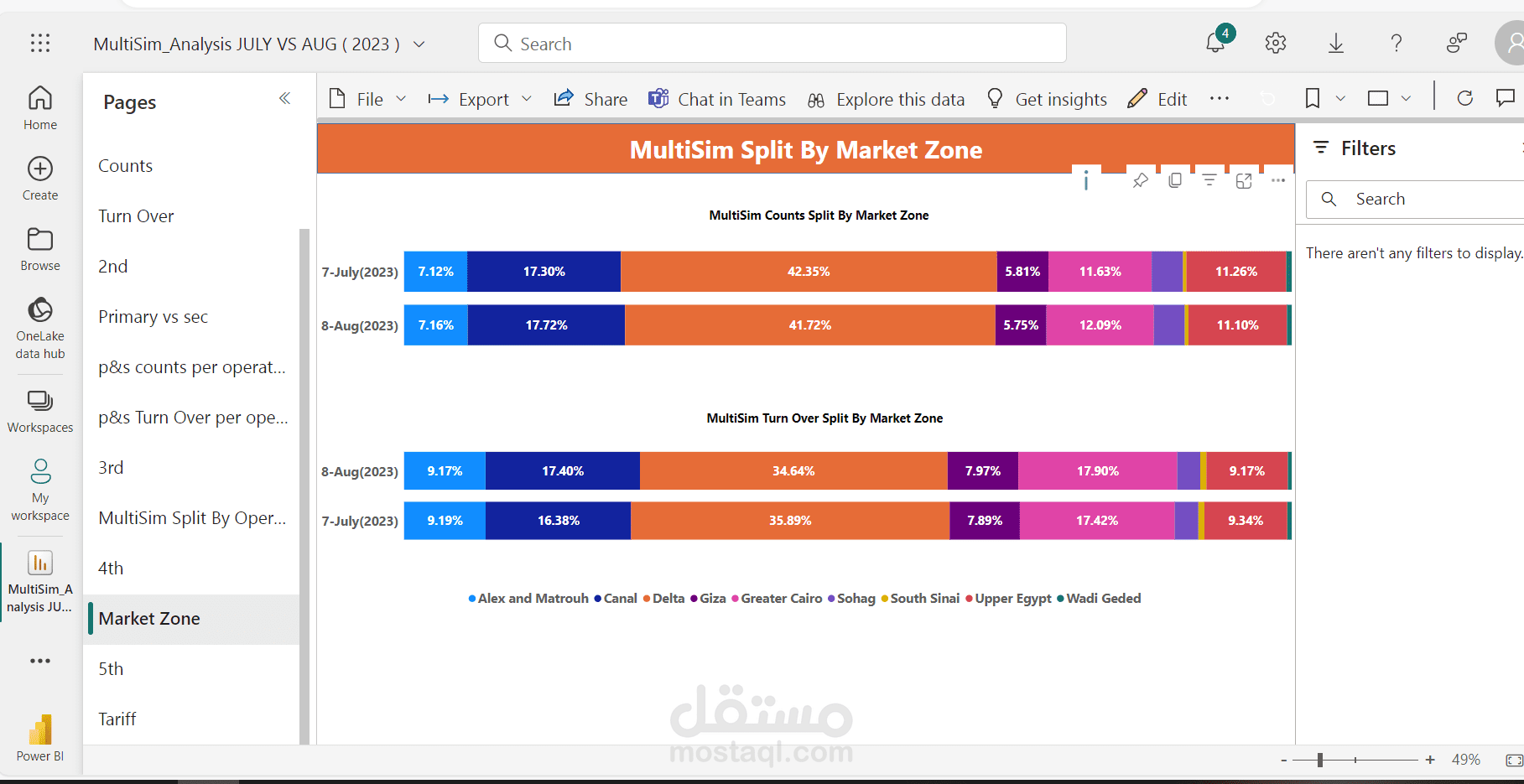Viewport: 1524px width, 784px height.
Task: Open the notifications bell
Action: click(1215, 43)
